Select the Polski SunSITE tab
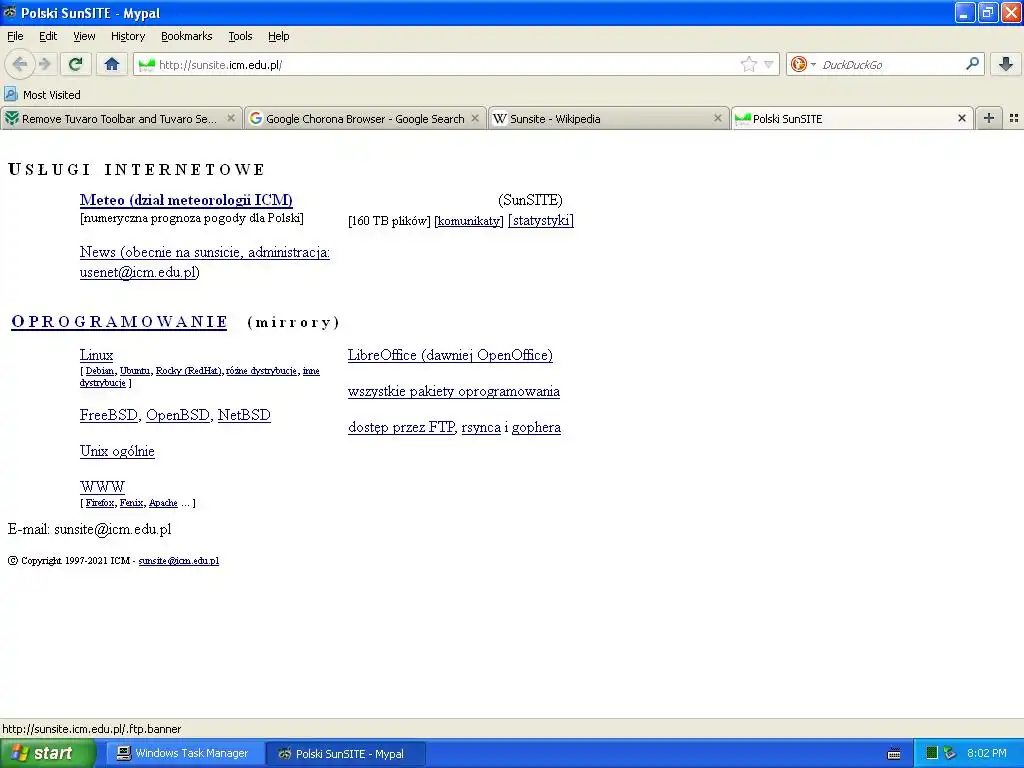 click(852, 118)
